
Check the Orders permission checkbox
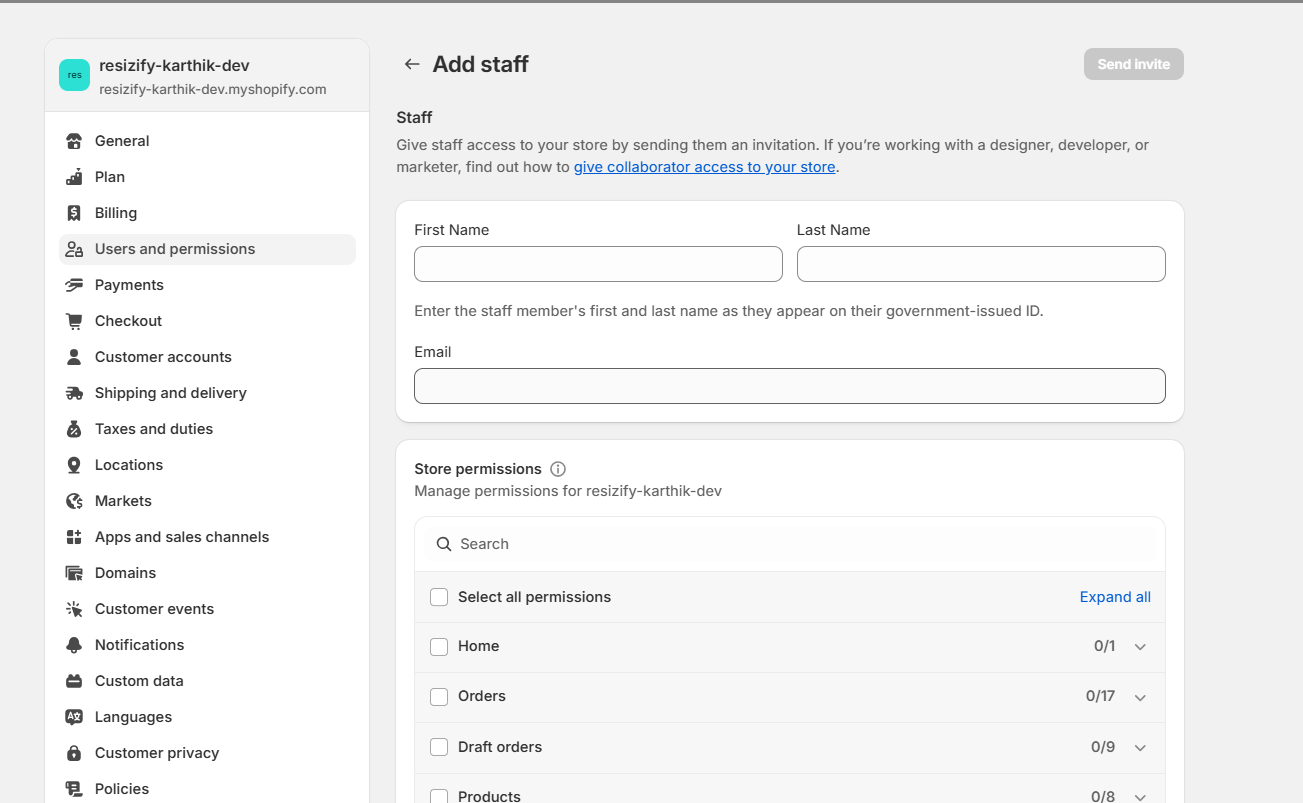pyautogui.click(x=439, y=696)
